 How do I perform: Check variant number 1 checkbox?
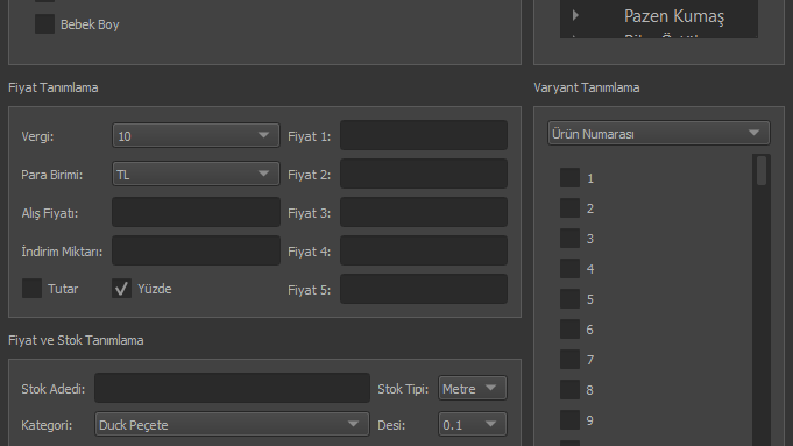tap(570, 178)
